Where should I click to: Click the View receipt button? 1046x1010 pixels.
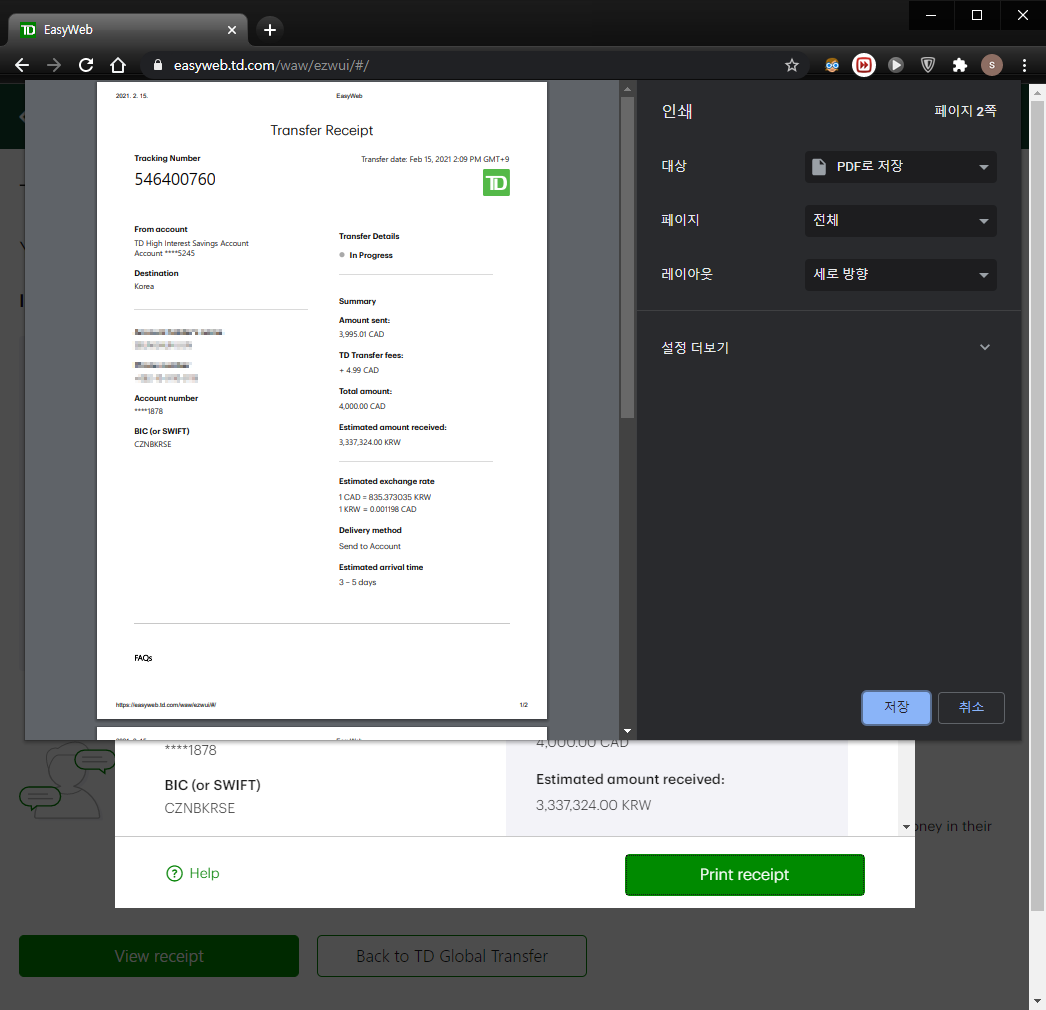159,956
